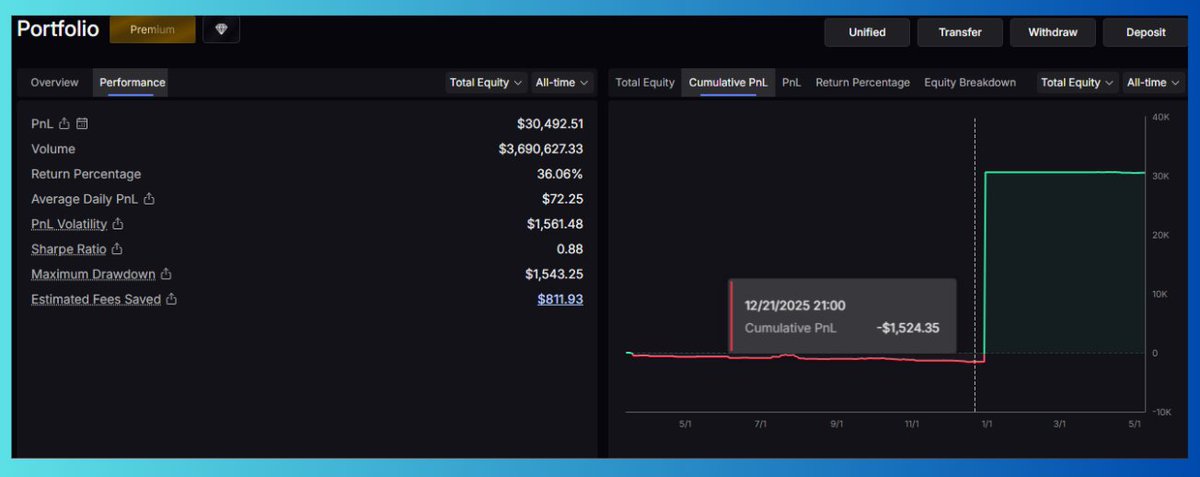Open the chart's Total Equity tab
Viewport: 1200px width, 477px height.
645,83
